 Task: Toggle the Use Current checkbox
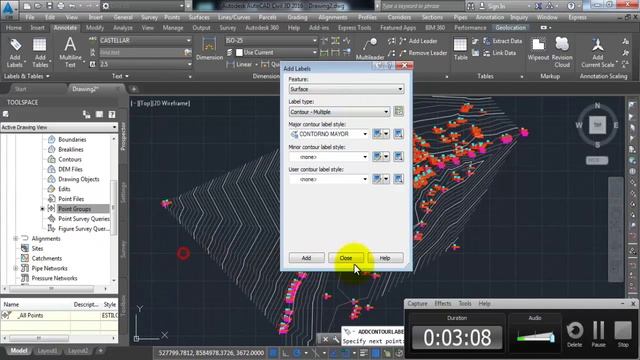[240, 52]
